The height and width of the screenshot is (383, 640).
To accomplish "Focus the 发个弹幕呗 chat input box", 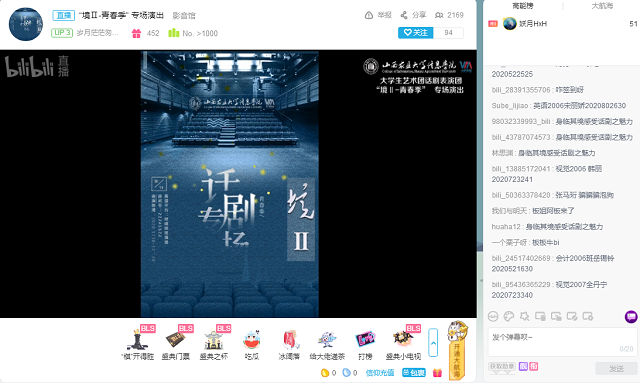I will point(562,342).
